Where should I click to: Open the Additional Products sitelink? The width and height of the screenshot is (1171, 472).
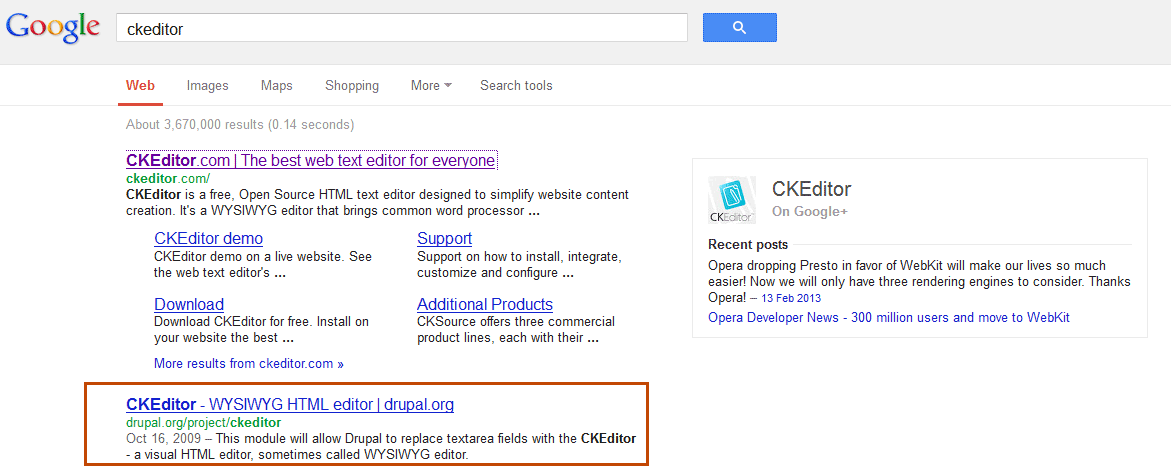coord(485,305)
